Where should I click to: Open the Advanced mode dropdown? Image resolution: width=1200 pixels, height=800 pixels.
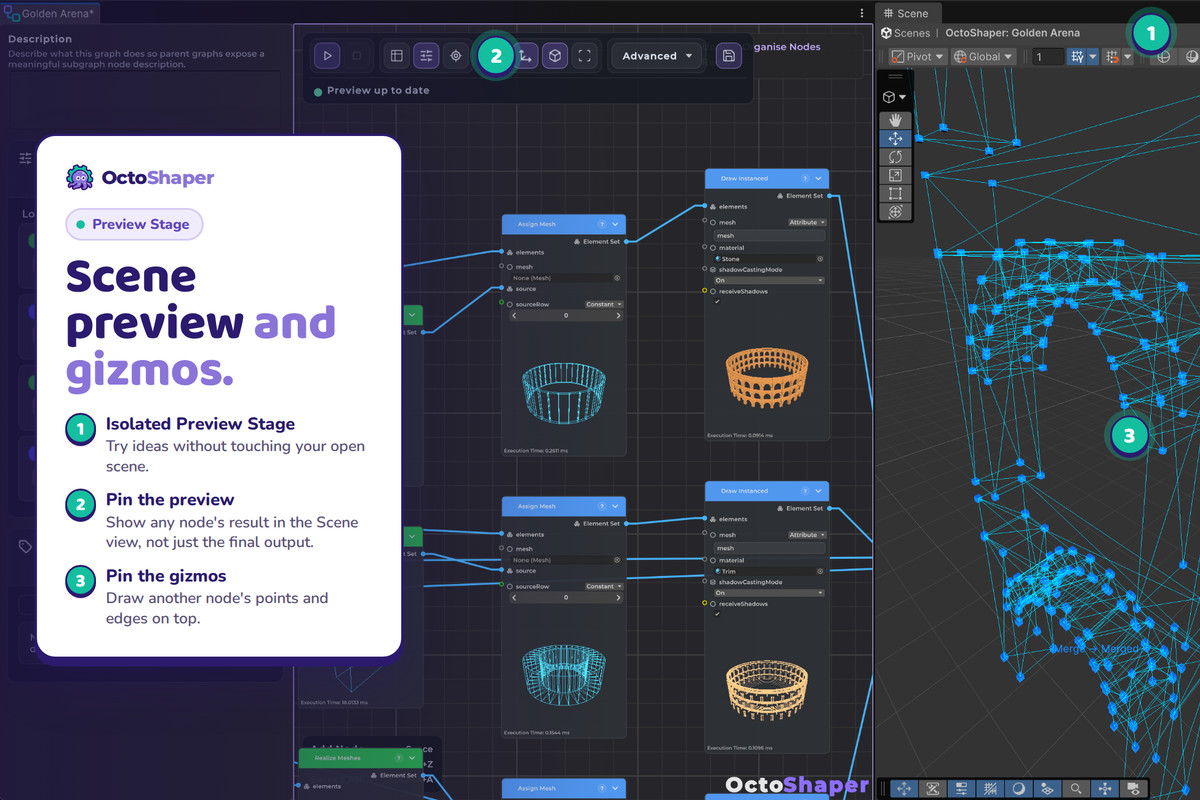tap(657, 56)
